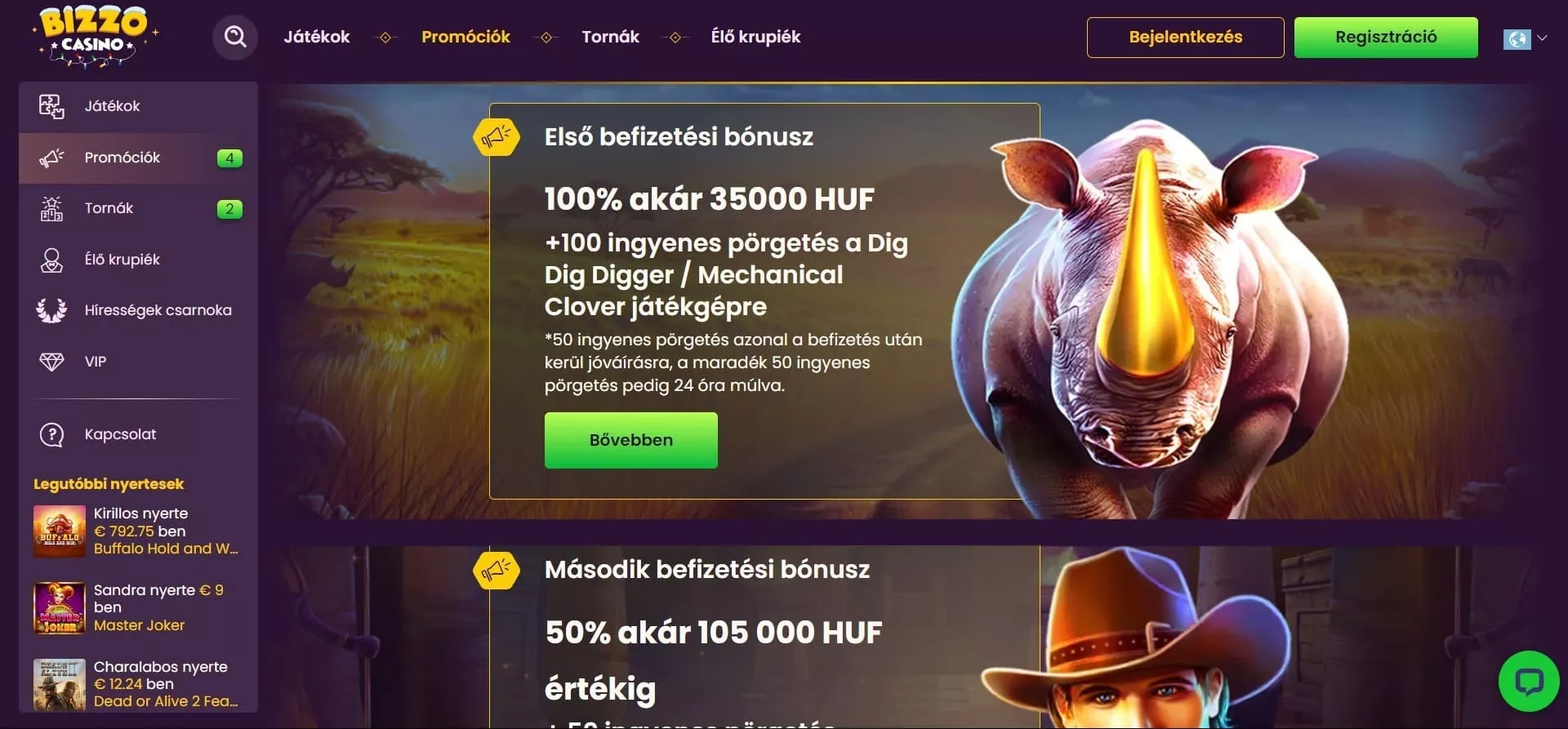Click the Master Joker game link
Screen dimensions: 1568x729
tap(139, 625)
